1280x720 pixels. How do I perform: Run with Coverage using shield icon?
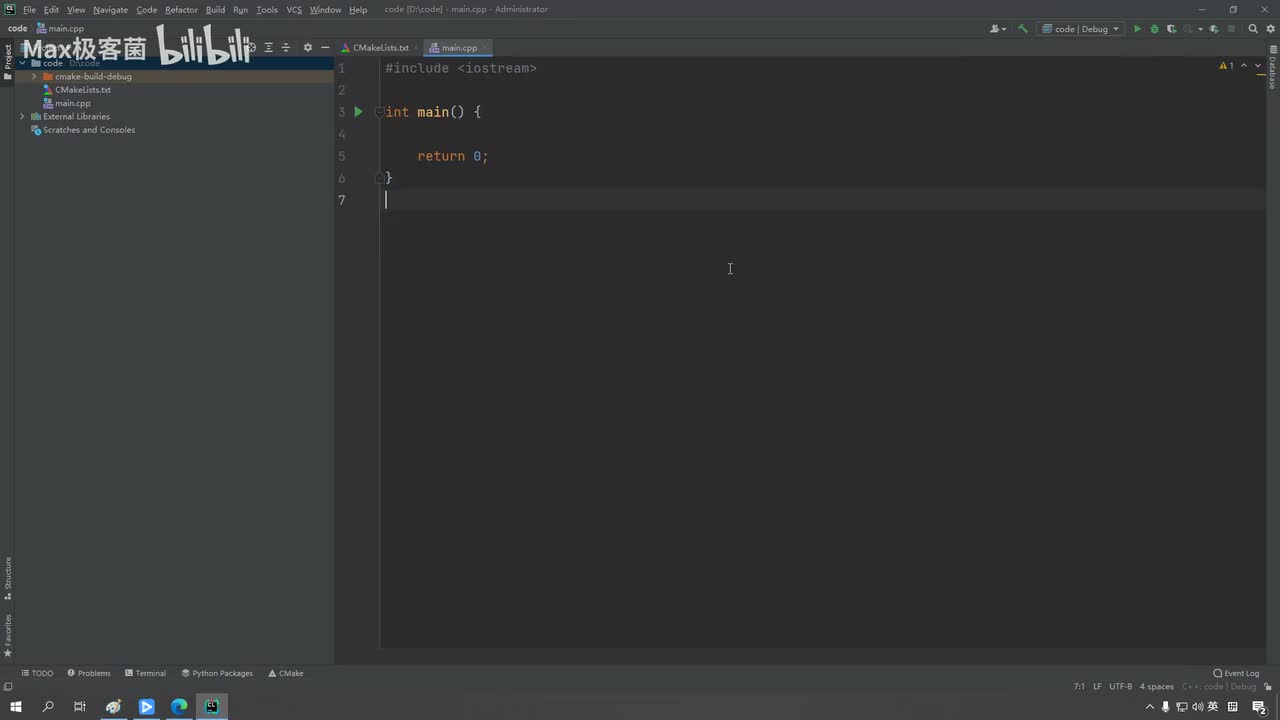click(1171, 29)
